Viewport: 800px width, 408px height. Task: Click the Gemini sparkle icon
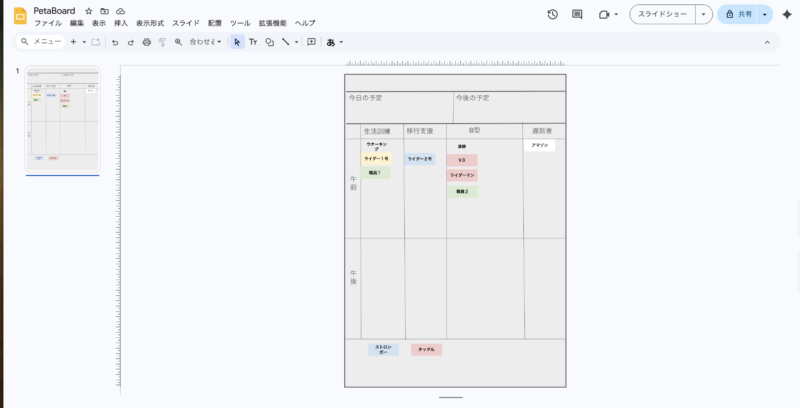[x=786, y=15]
